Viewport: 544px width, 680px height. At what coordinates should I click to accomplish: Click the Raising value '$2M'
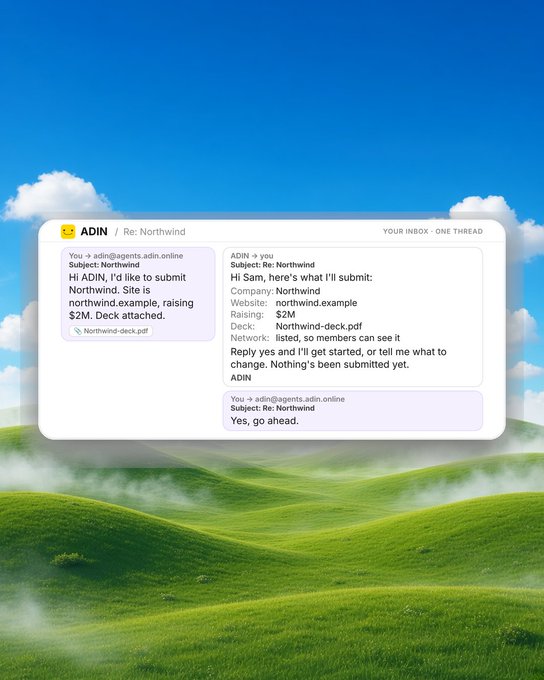click(x=285, y=314)
